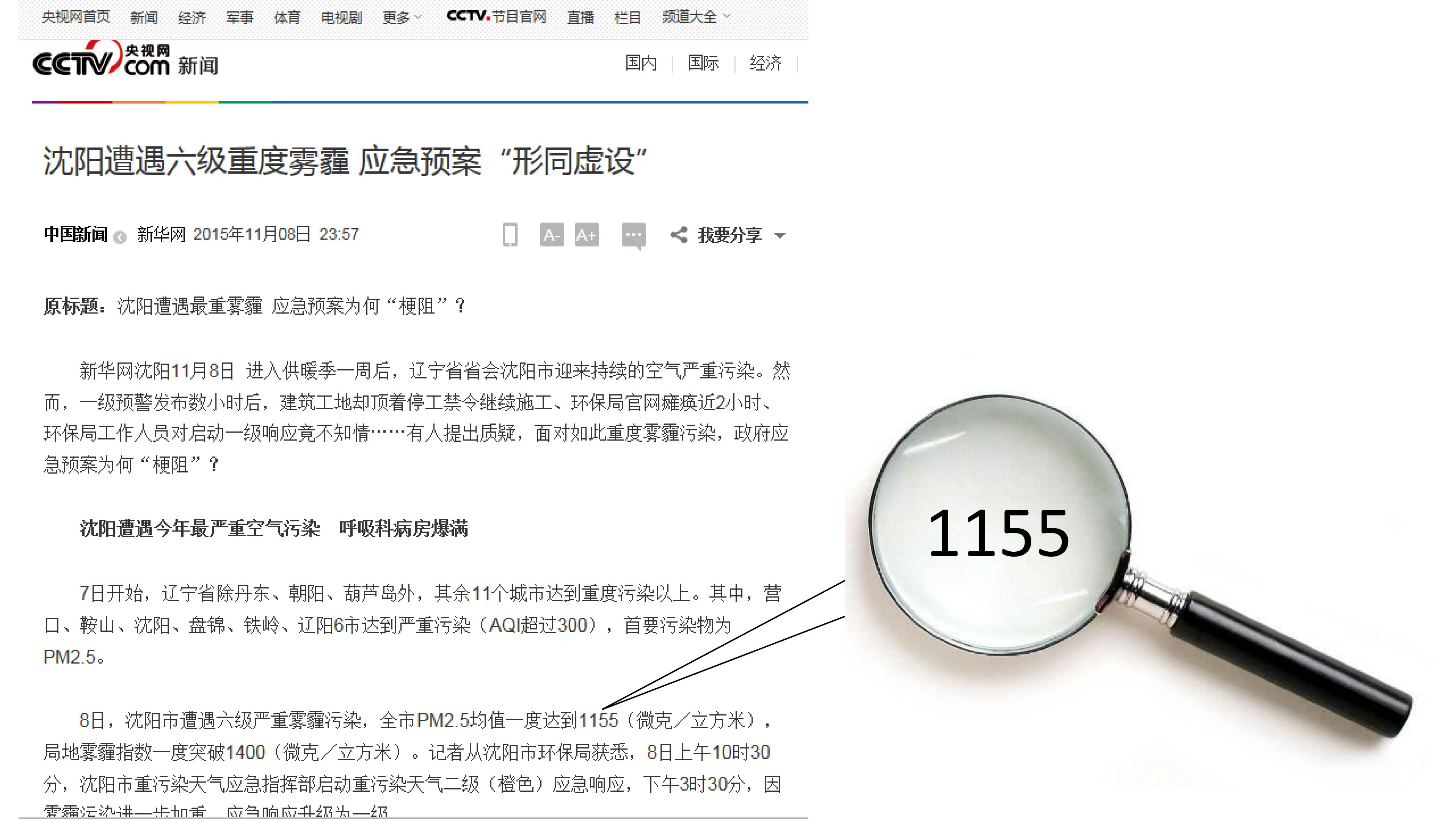Open comments via speech bubble icon
The image size is (1456, 819).
tap(634, 236)
